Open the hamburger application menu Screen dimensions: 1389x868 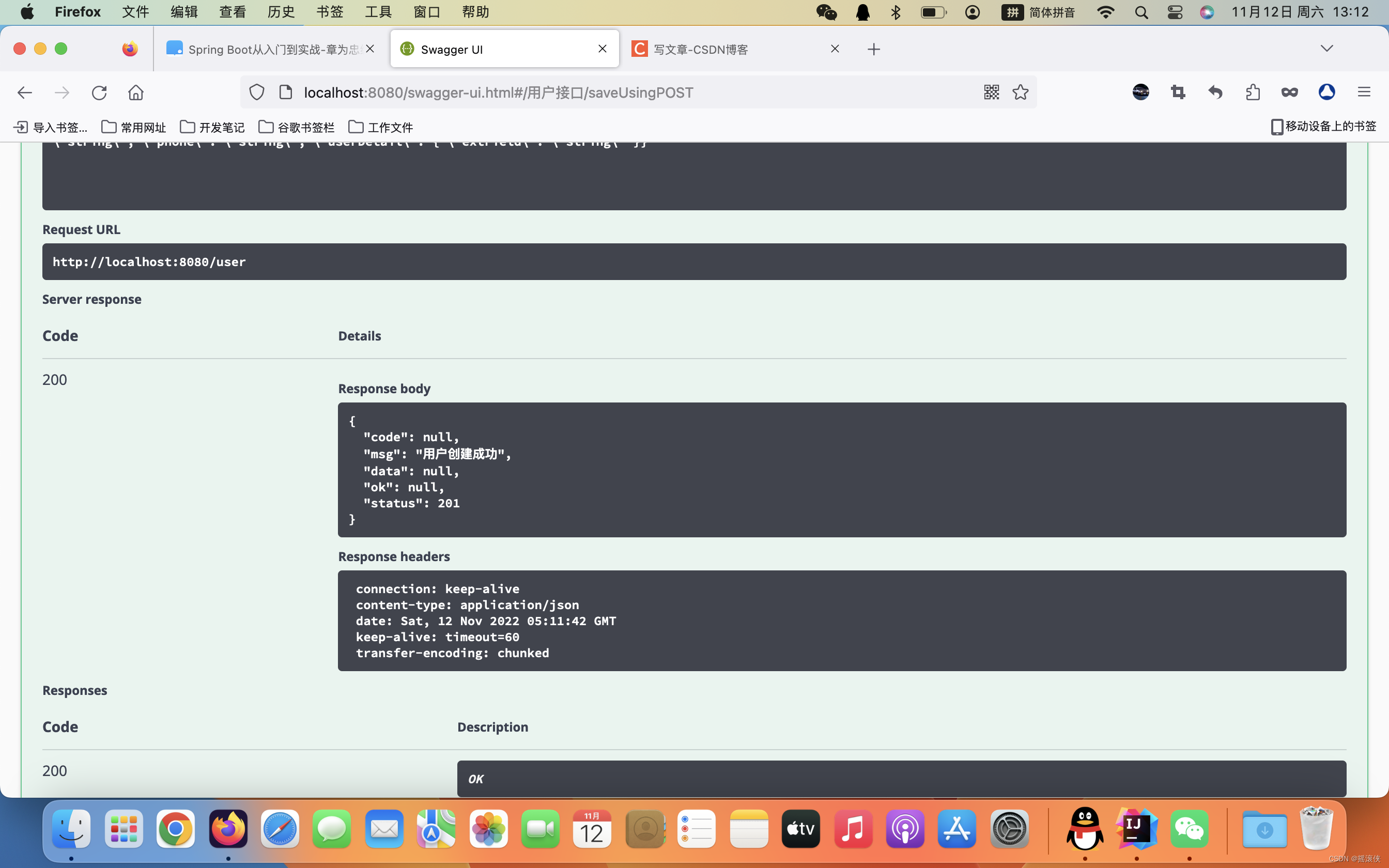click(x=1364, y=92)
